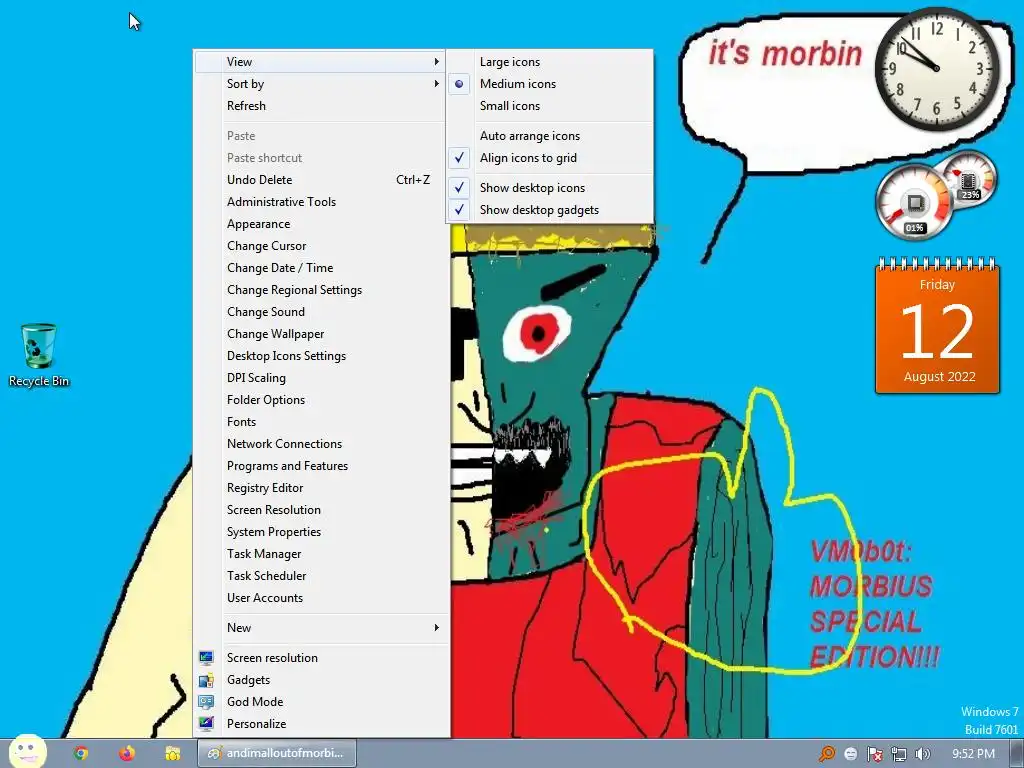Click the Show desktop taskbar strip
The height and width of the screenshot is (768, 1024).
(x=1017, y=754)
